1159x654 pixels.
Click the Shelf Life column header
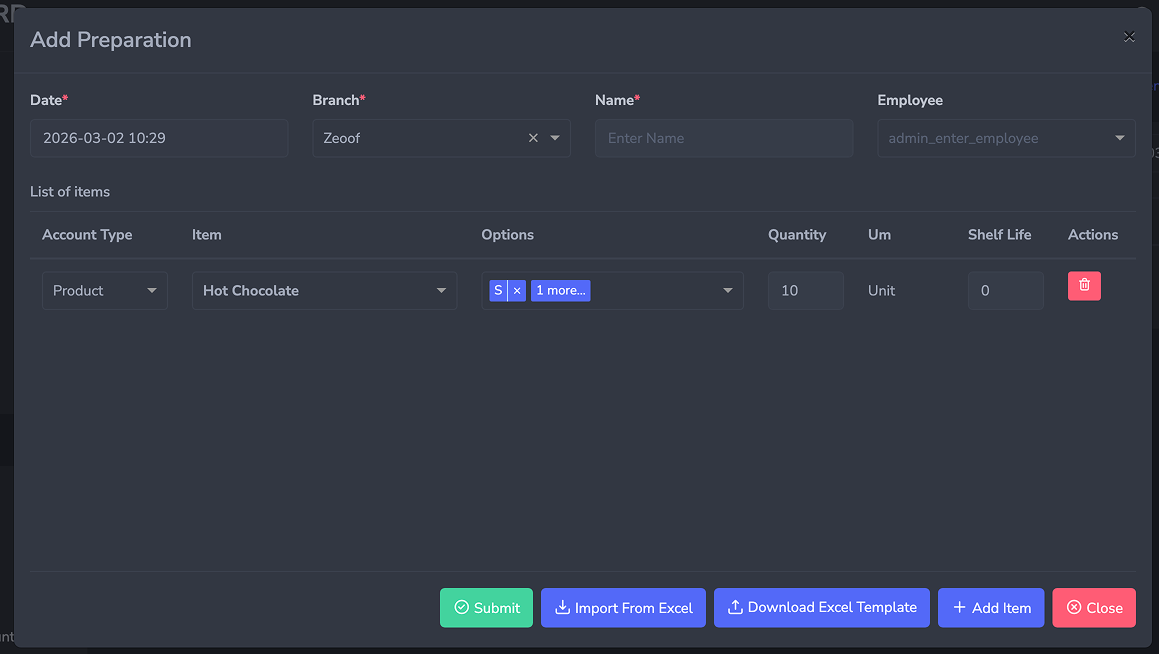(999, 235)
